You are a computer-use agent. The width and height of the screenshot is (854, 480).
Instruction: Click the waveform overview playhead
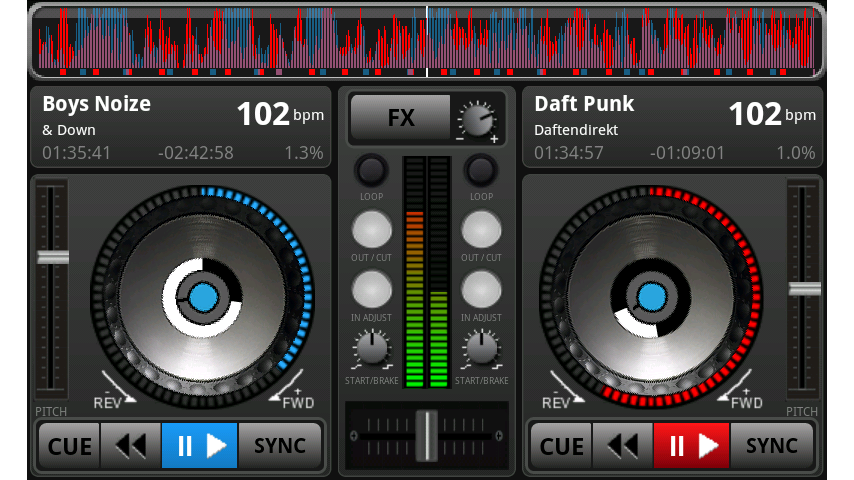(427, 41)
